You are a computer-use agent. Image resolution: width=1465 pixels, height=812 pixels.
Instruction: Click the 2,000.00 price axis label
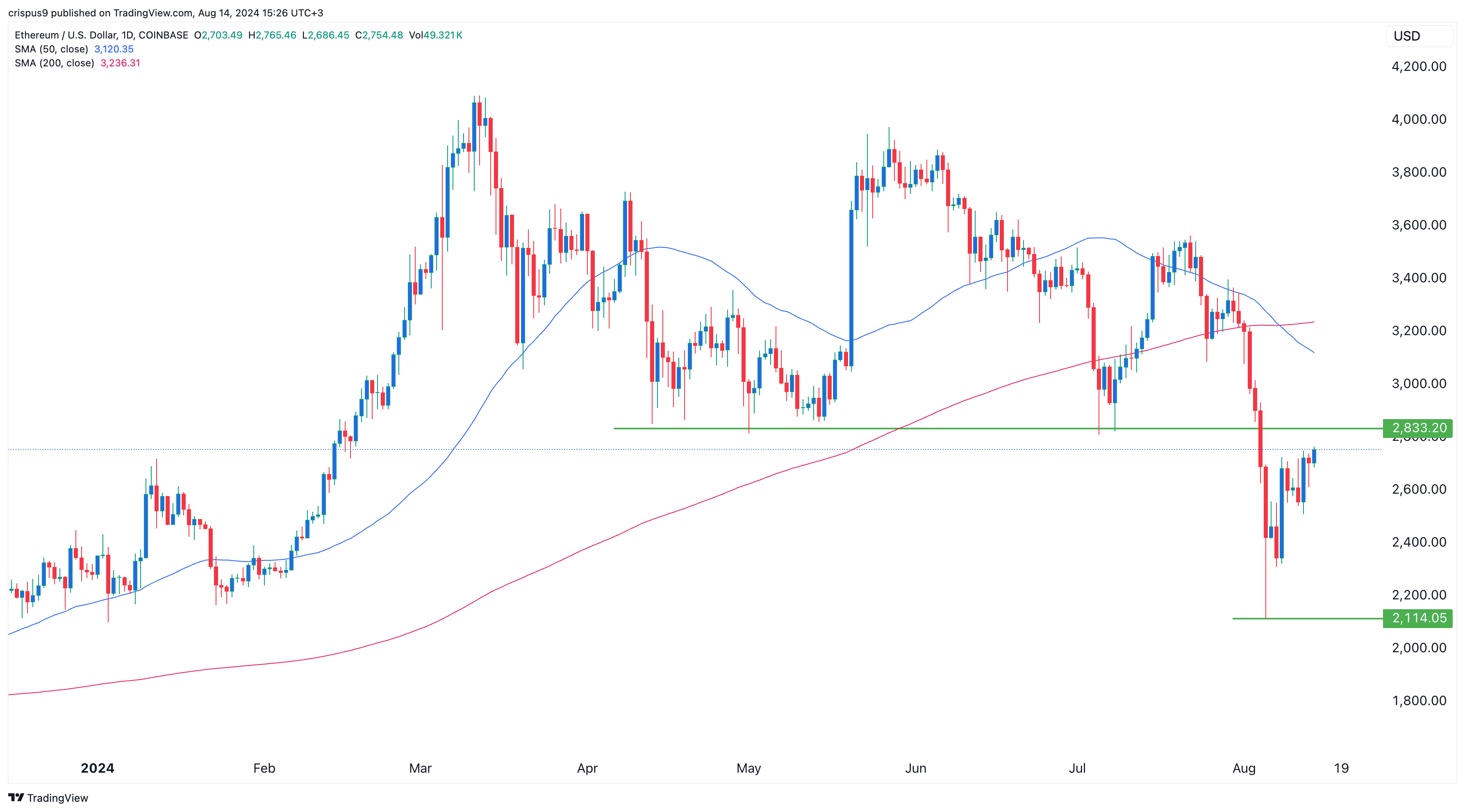(x=1419, y=648)
